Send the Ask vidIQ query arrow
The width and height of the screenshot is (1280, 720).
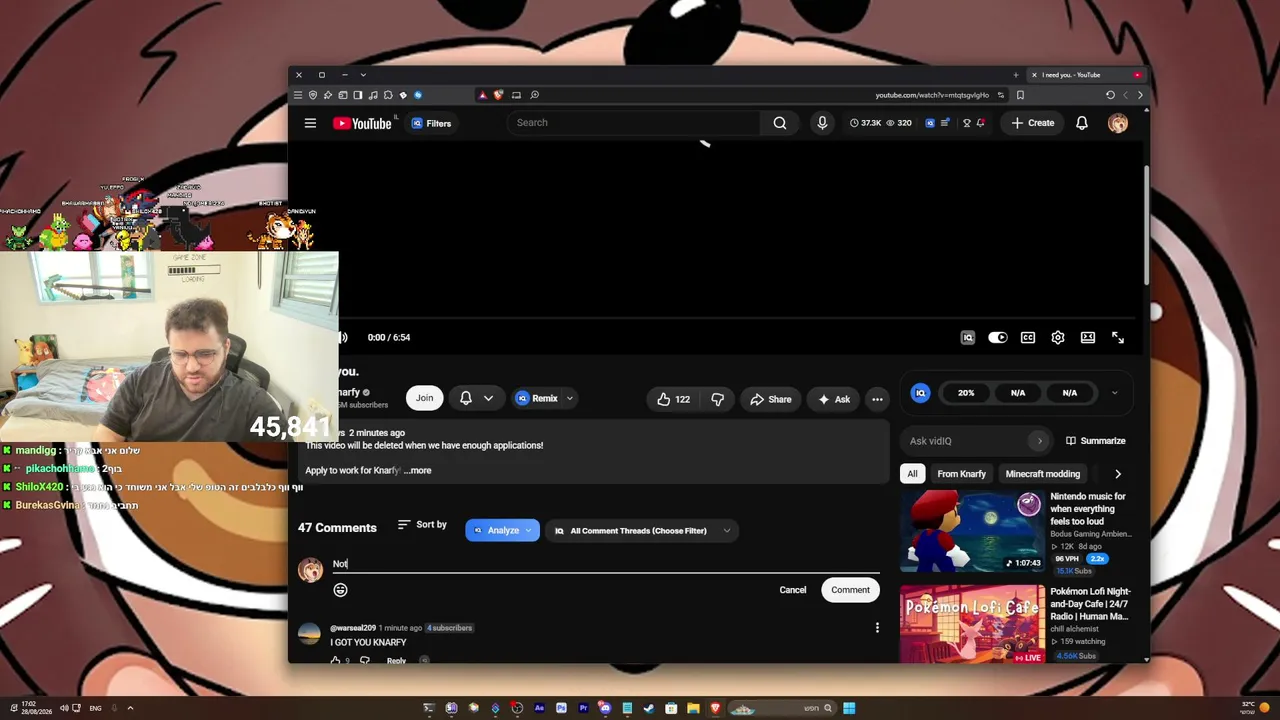1039,441
